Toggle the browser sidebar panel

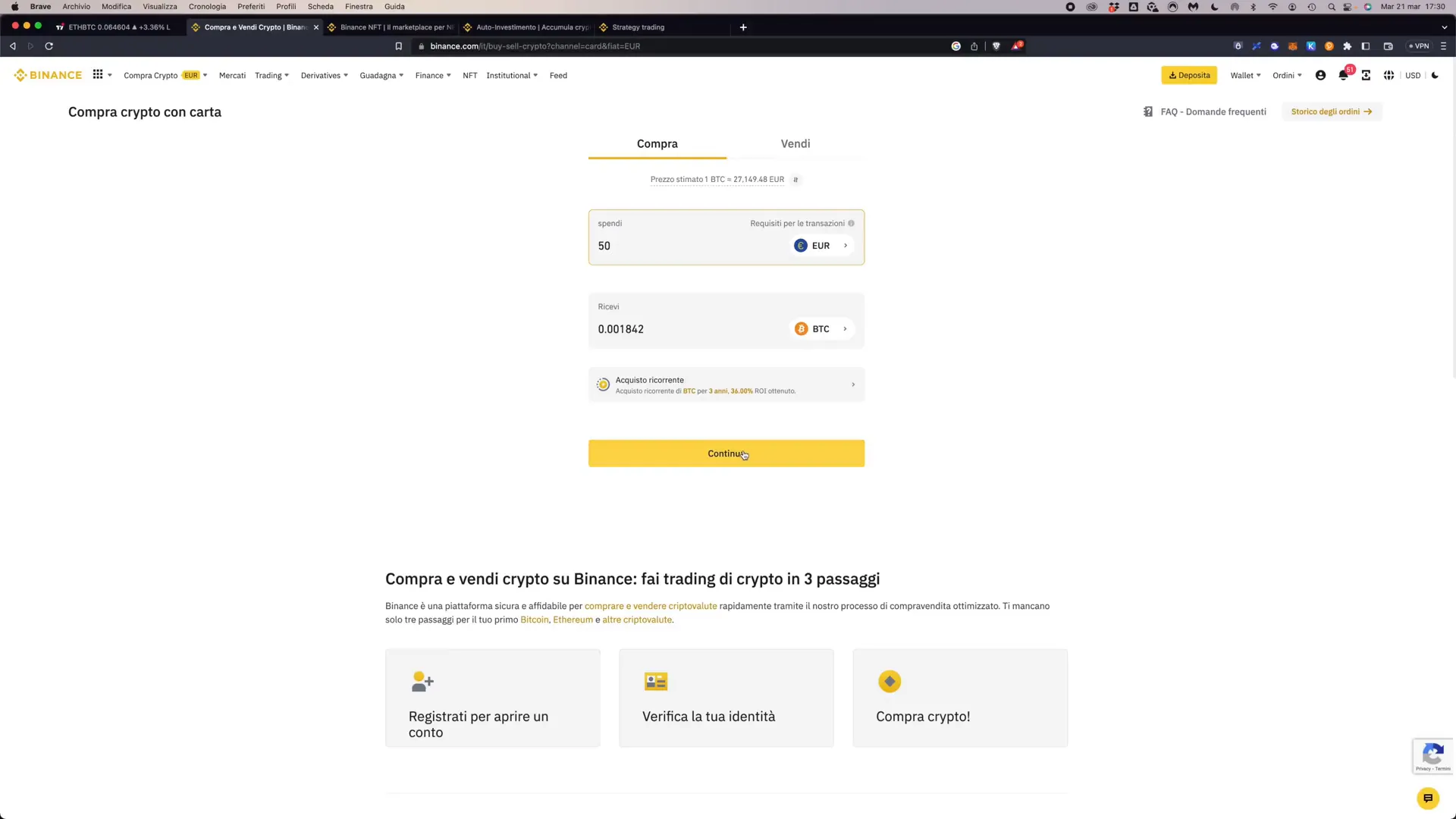point(1366,46)
